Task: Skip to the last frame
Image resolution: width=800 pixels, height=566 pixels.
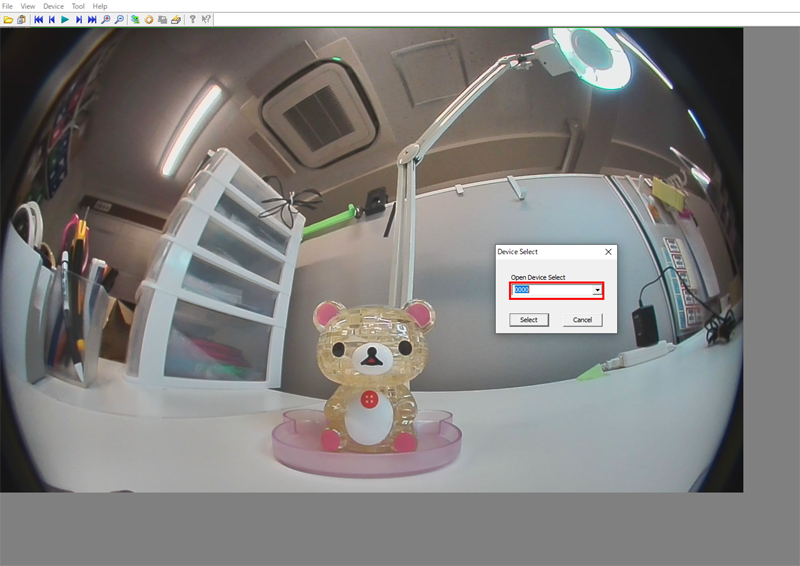Action: (92, 19)
